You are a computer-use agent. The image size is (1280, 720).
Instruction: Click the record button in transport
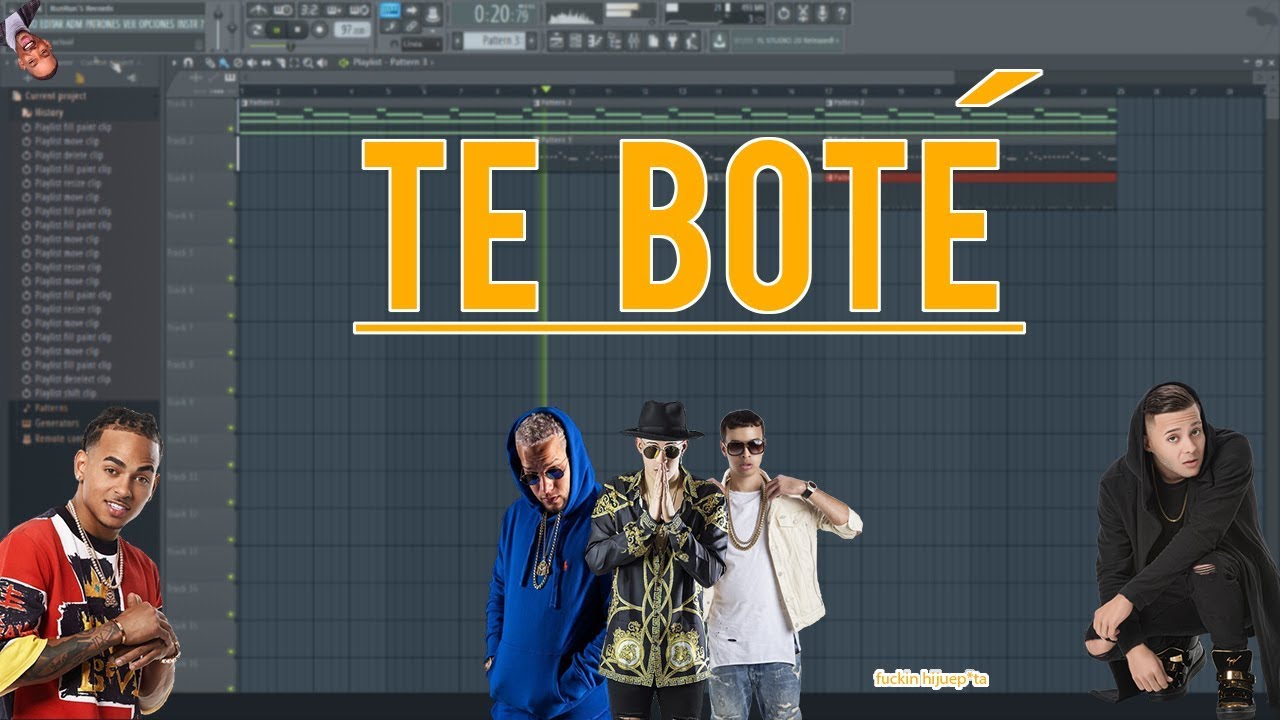(320, 29)
